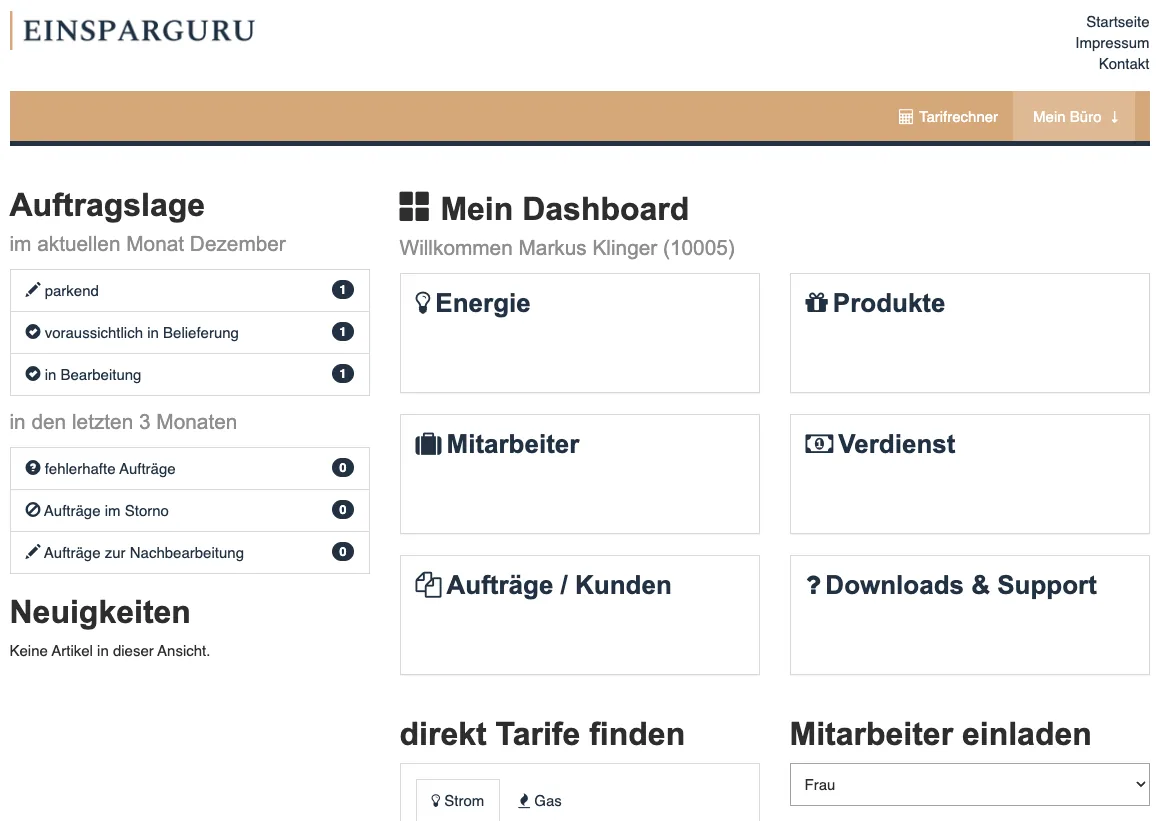Viewport: 1165px width, 821px height.
Task: Click the question mark on the Downloads & Support card
Action: pos(814,585)
